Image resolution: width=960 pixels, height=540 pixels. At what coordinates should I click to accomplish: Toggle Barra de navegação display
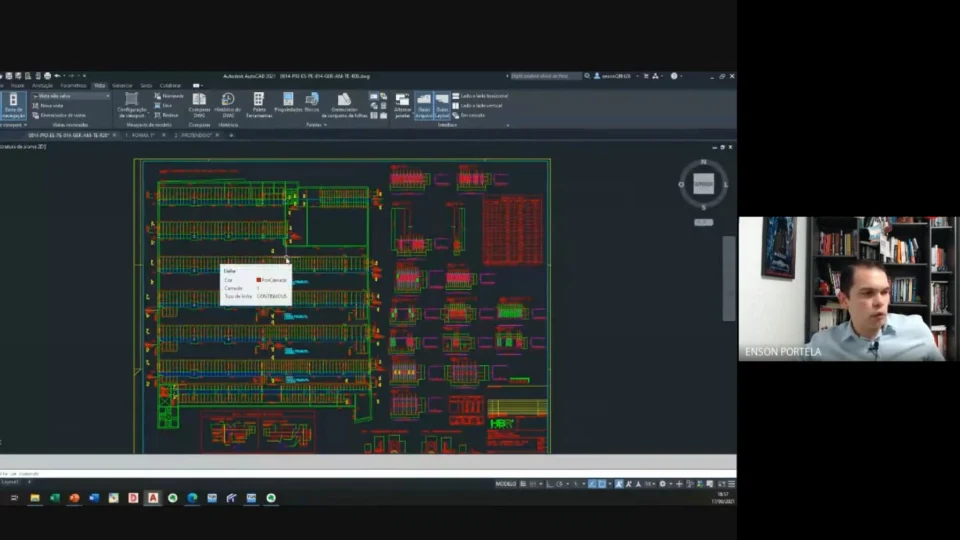point(13,105)
